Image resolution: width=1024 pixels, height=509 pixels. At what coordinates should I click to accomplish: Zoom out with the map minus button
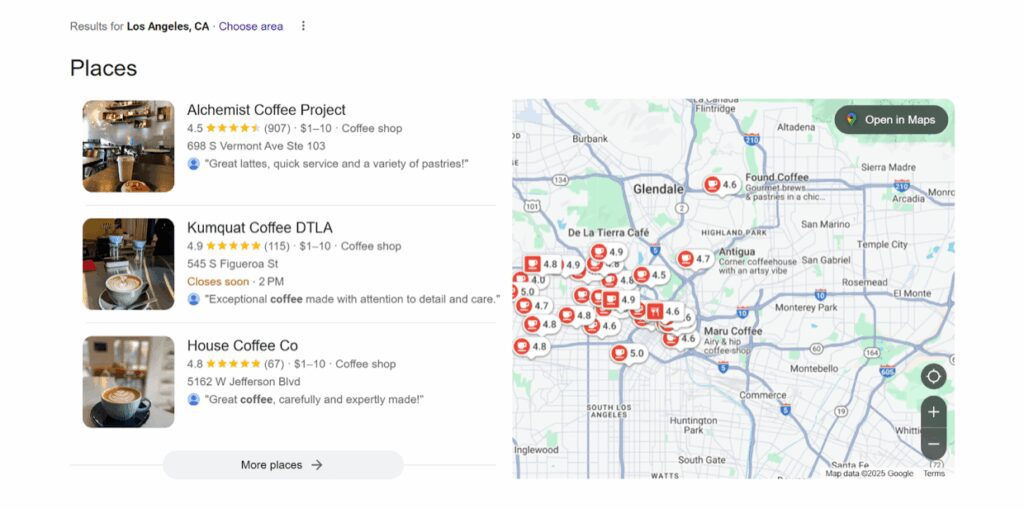click(x=933, y=444)
